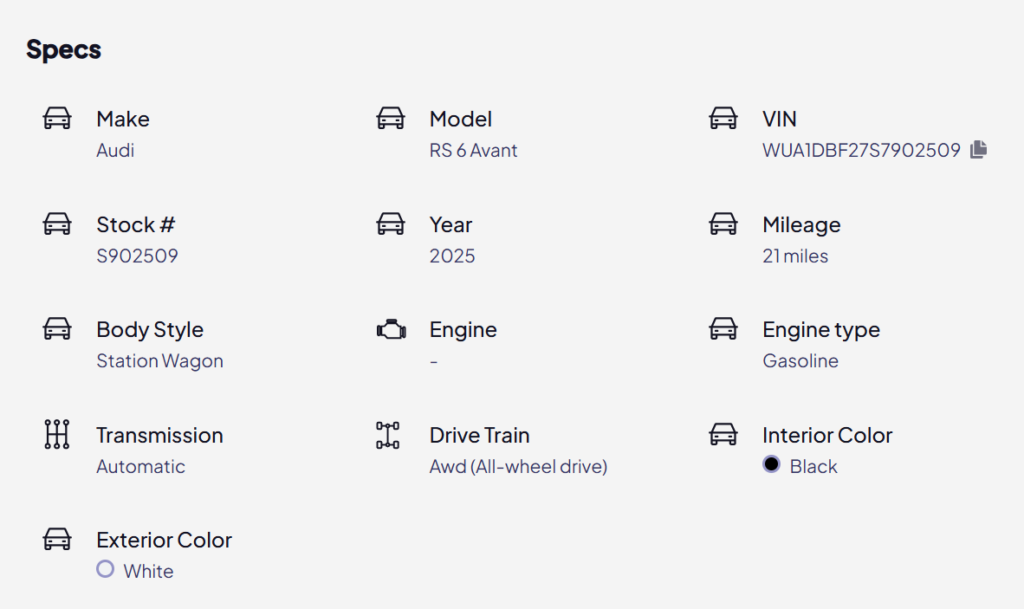Click the car icon beside Engine type
This screenshot has width=1024, height=609.
click(x=724, y=329)
